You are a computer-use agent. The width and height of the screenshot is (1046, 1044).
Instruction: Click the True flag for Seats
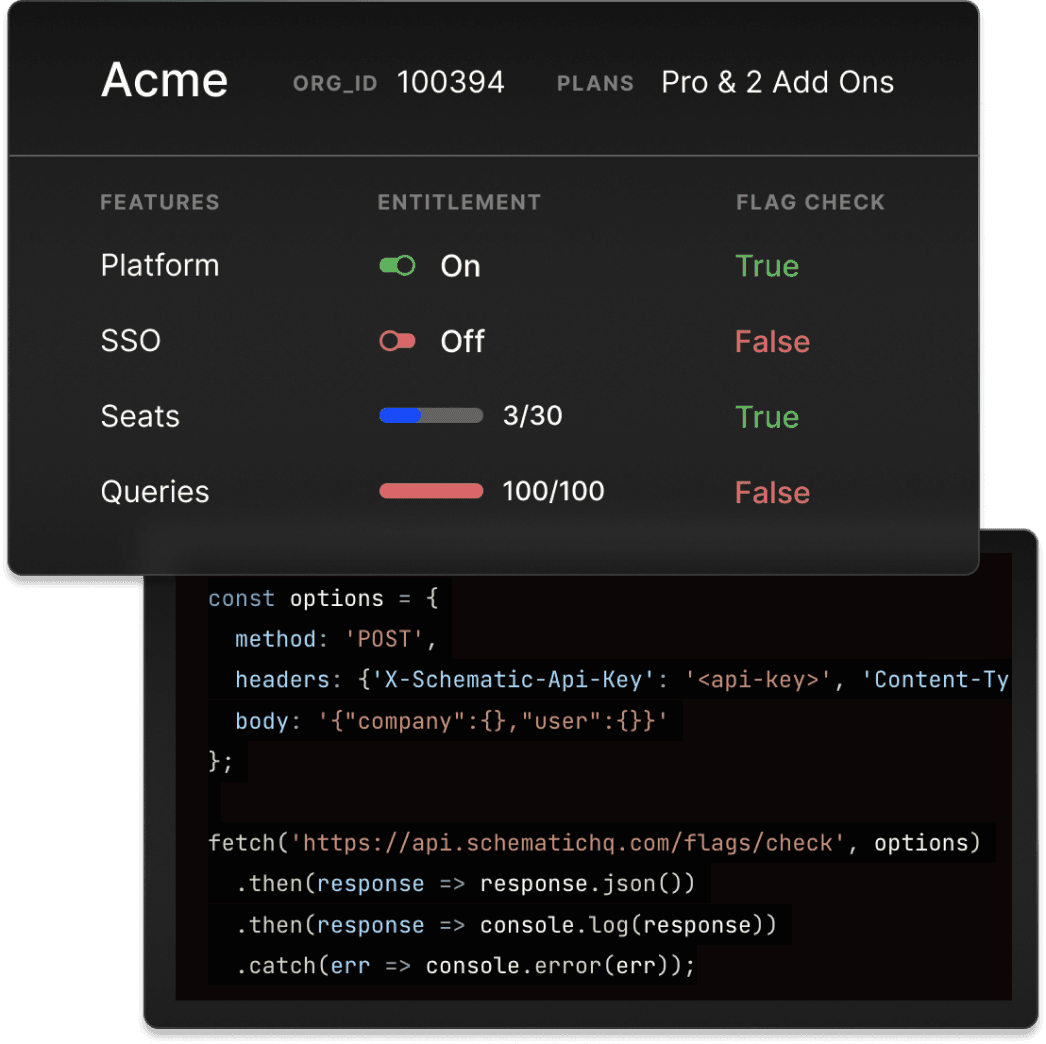[767, 417]
